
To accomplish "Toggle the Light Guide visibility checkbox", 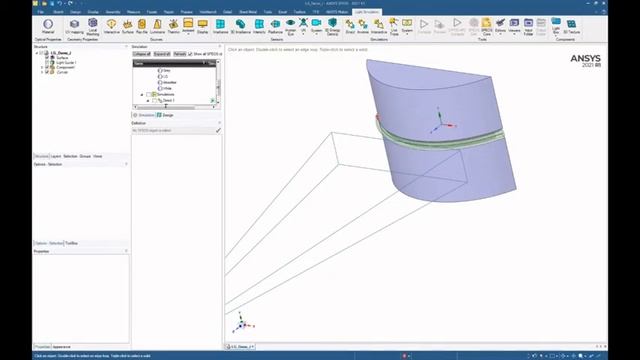I will click(47, 63).
